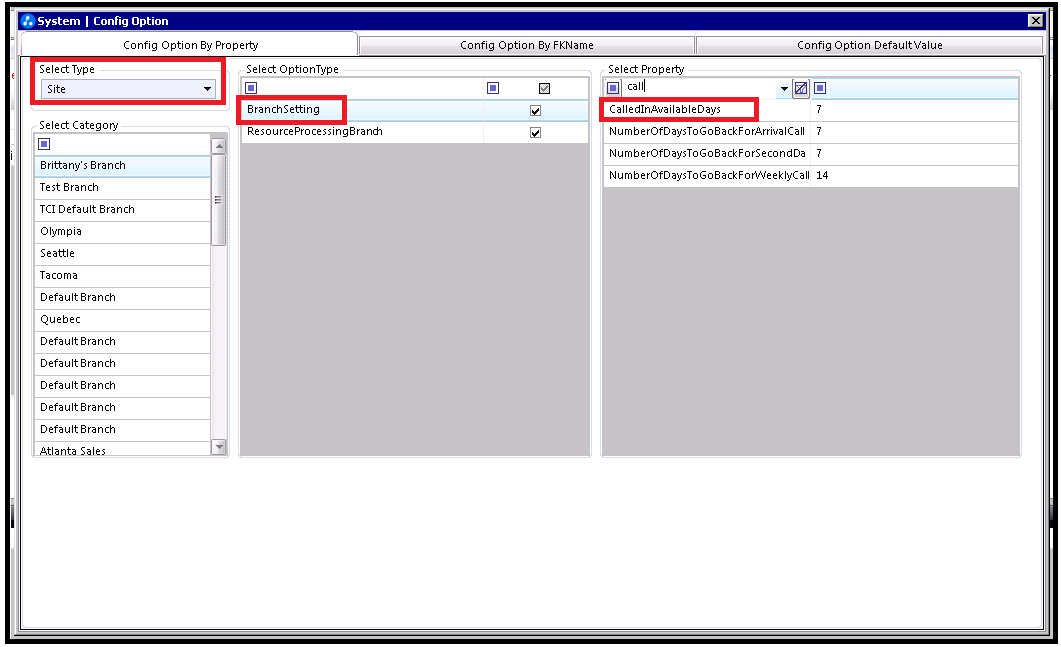This screenshot has width=1061, height=647.
Task: Open the Select Type dropdown showing Site
Action: [x=129, y=89]
